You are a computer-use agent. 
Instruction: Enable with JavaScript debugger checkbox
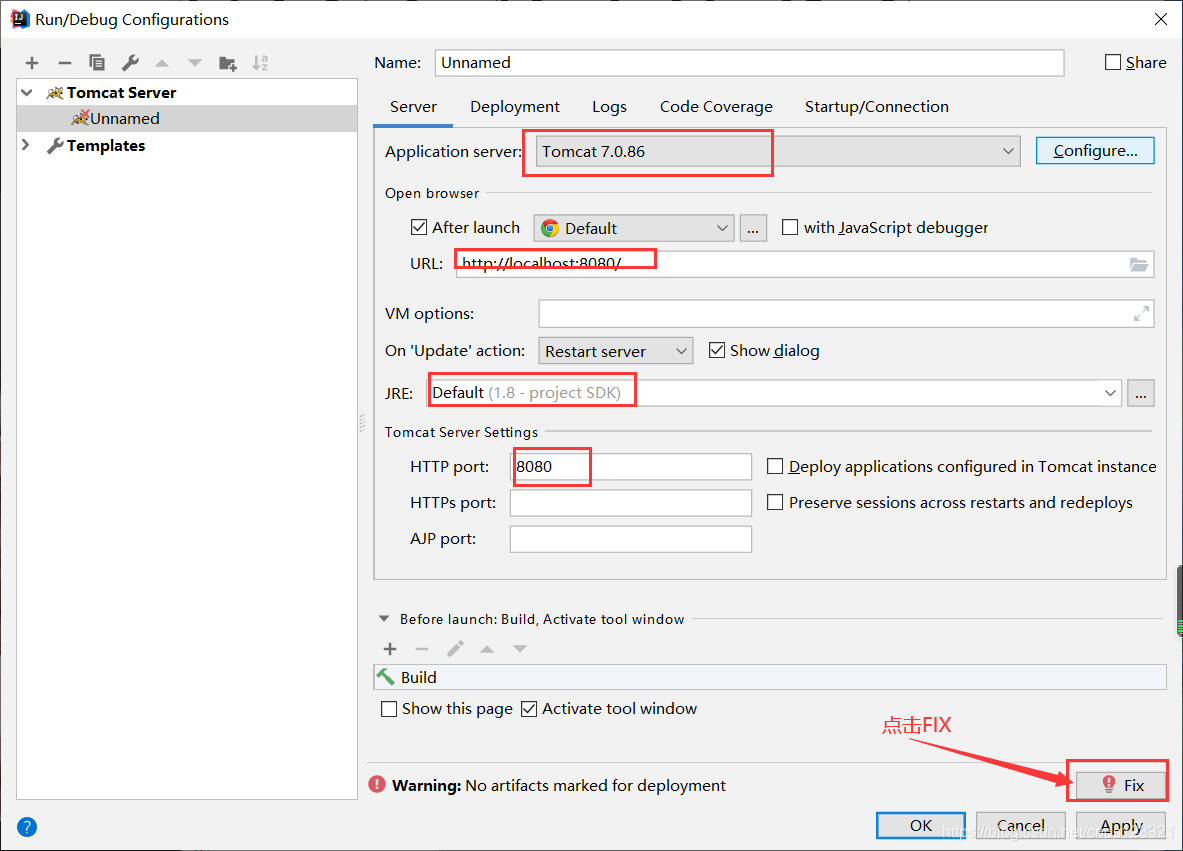click(790, 227)
